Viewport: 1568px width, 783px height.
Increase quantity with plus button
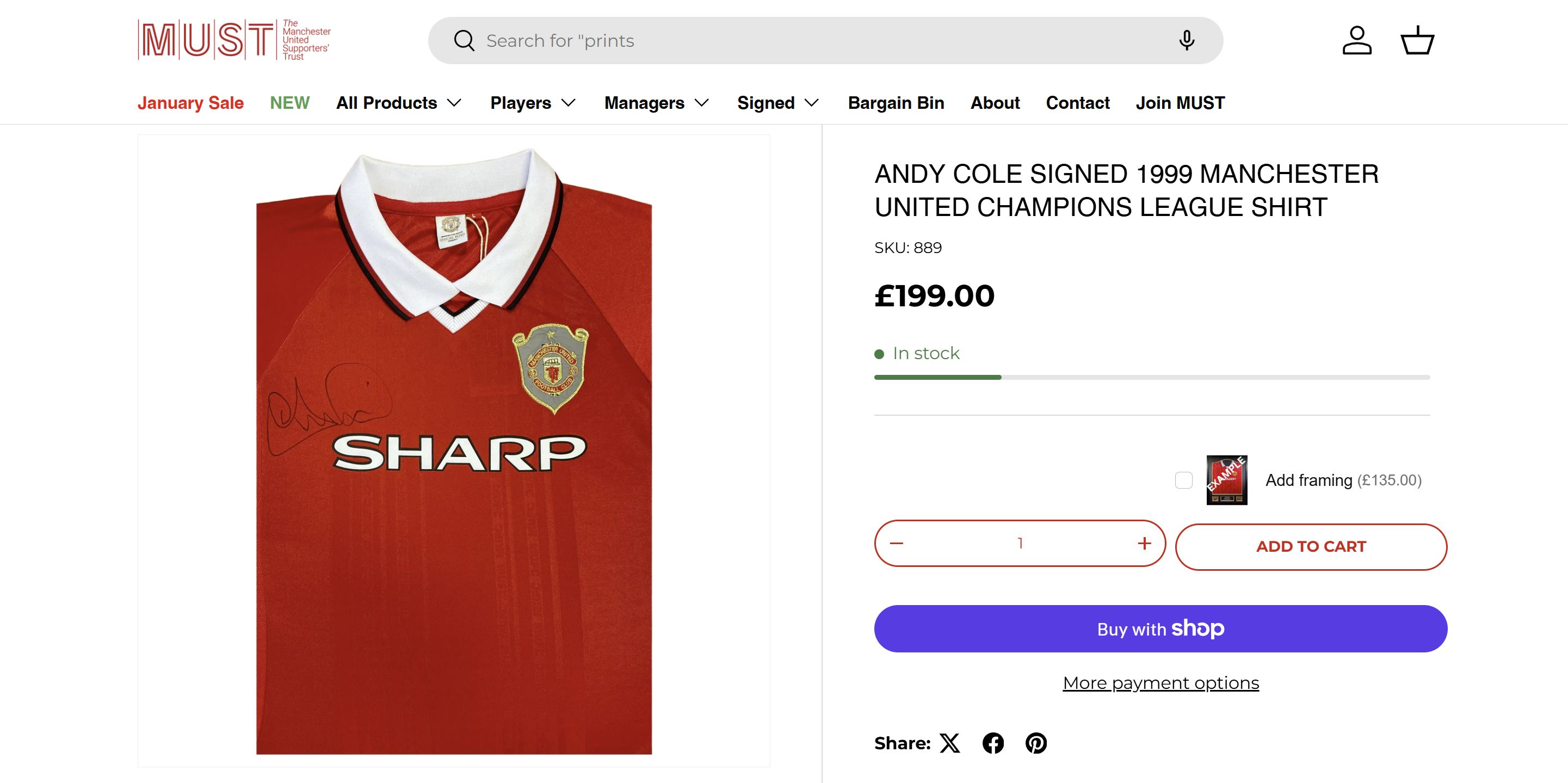tap(1144, 543)
